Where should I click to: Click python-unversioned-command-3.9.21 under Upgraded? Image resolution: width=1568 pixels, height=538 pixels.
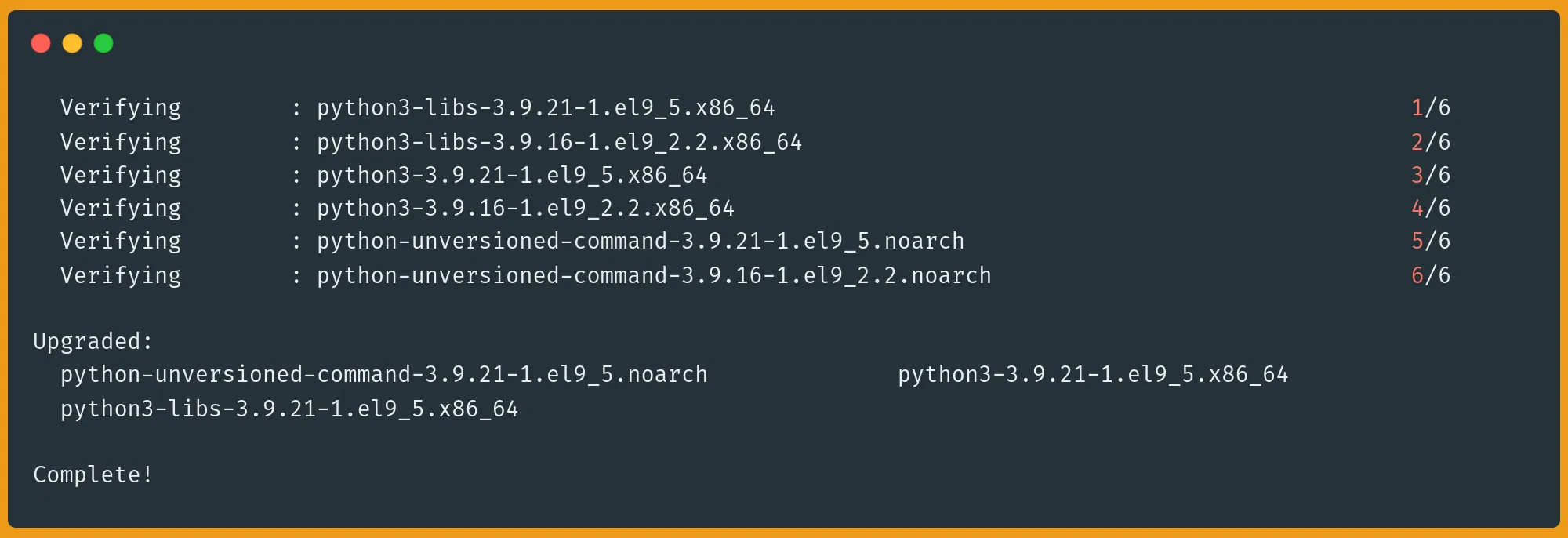(384, 374)
